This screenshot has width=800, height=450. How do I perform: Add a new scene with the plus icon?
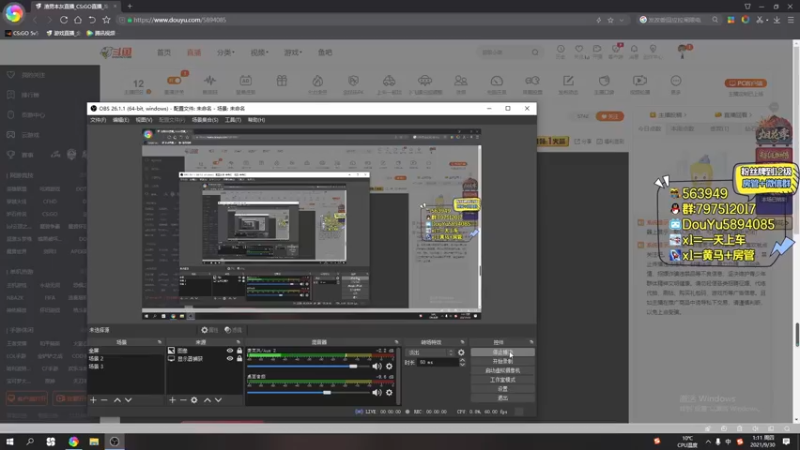pyautogui.click(x=93, y=400)
